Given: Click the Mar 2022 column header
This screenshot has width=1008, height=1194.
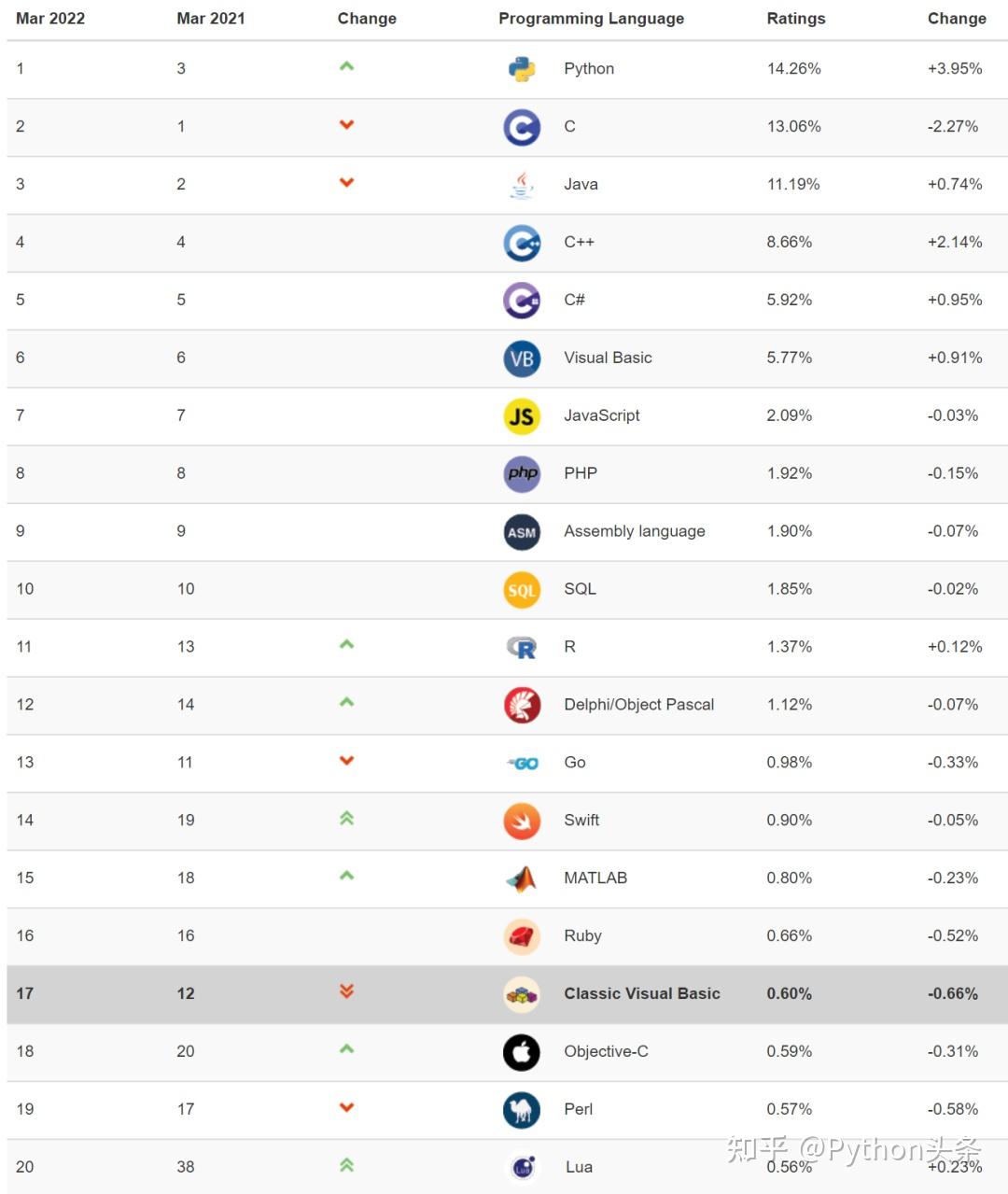Looking at the screenshot, I should click(50, 19).
